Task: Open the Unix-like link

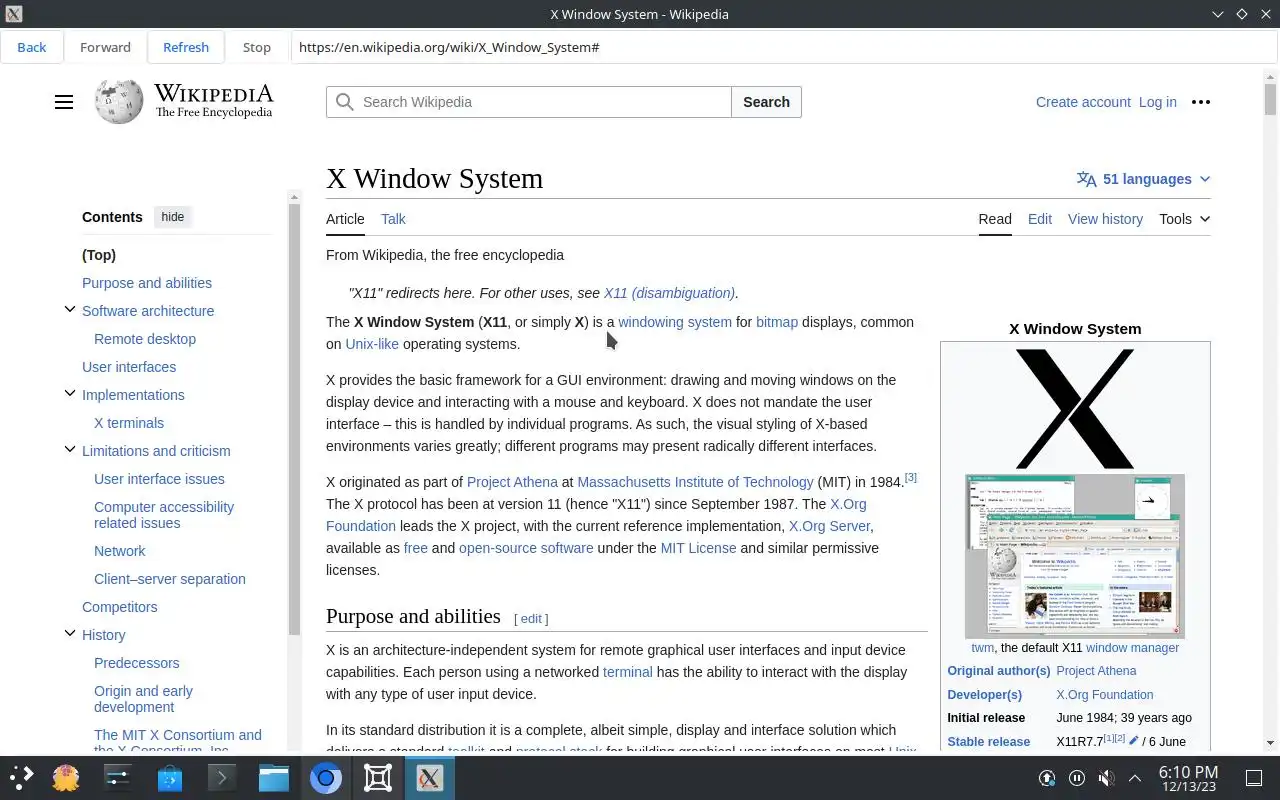Action: (372, 344)
